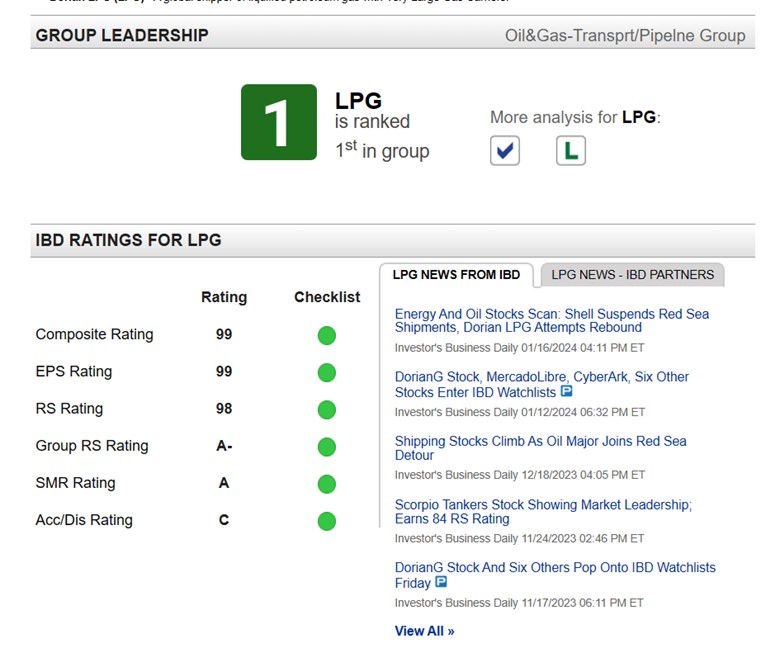The height and width of the screenshot is (653, 780).
Task: Click the RS Rating value 98
Action: [x=224, y=409]
